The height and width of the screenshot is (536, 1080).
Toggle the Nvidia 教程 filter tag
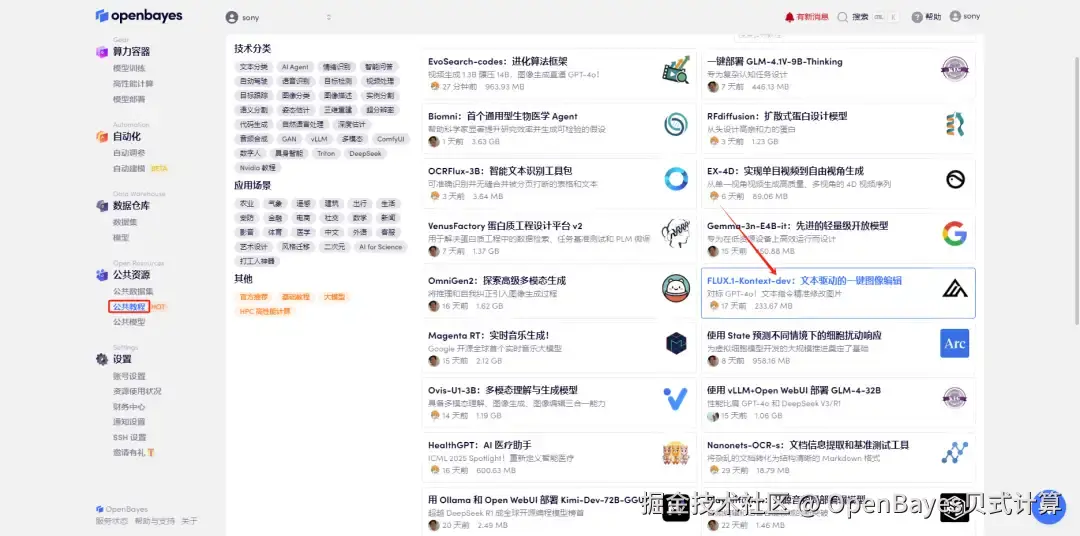pyautogui.click(x=258, y=167)
